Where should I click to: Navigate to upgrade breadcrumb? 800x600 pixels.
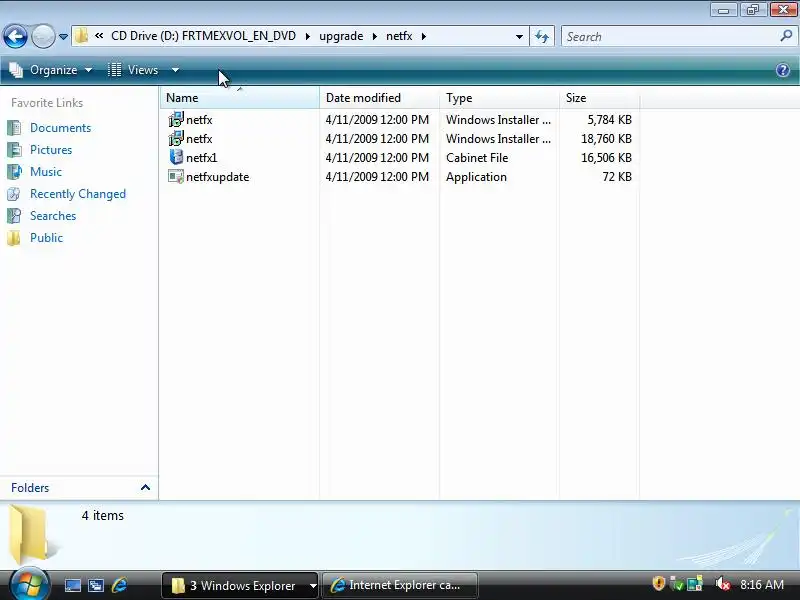pyautogui.click(x=341, y=36)
